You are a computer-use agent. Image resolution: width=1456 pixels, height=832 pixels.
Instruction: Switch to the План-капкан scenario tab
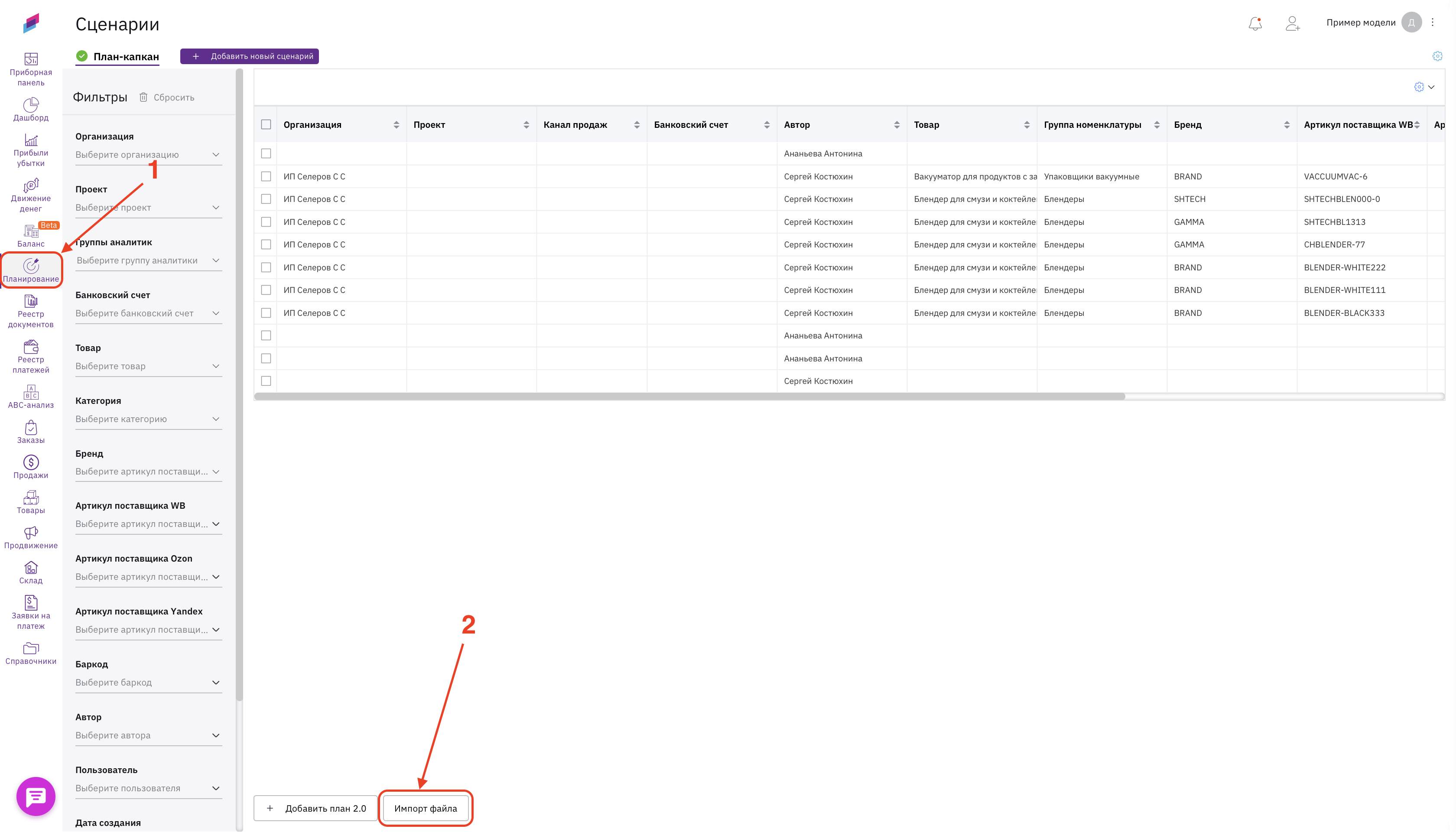click(x=126, y=57)
